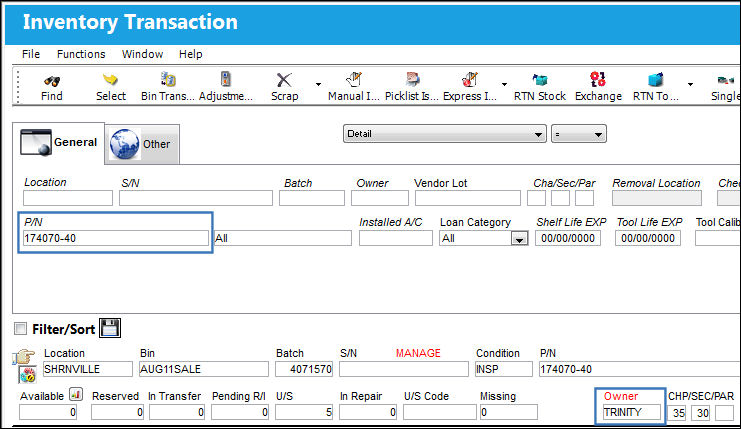The width and height of the screenshot is (741, 429).
Task: Click the SHRNVILLE location field
Action: [x=87, y=369]
